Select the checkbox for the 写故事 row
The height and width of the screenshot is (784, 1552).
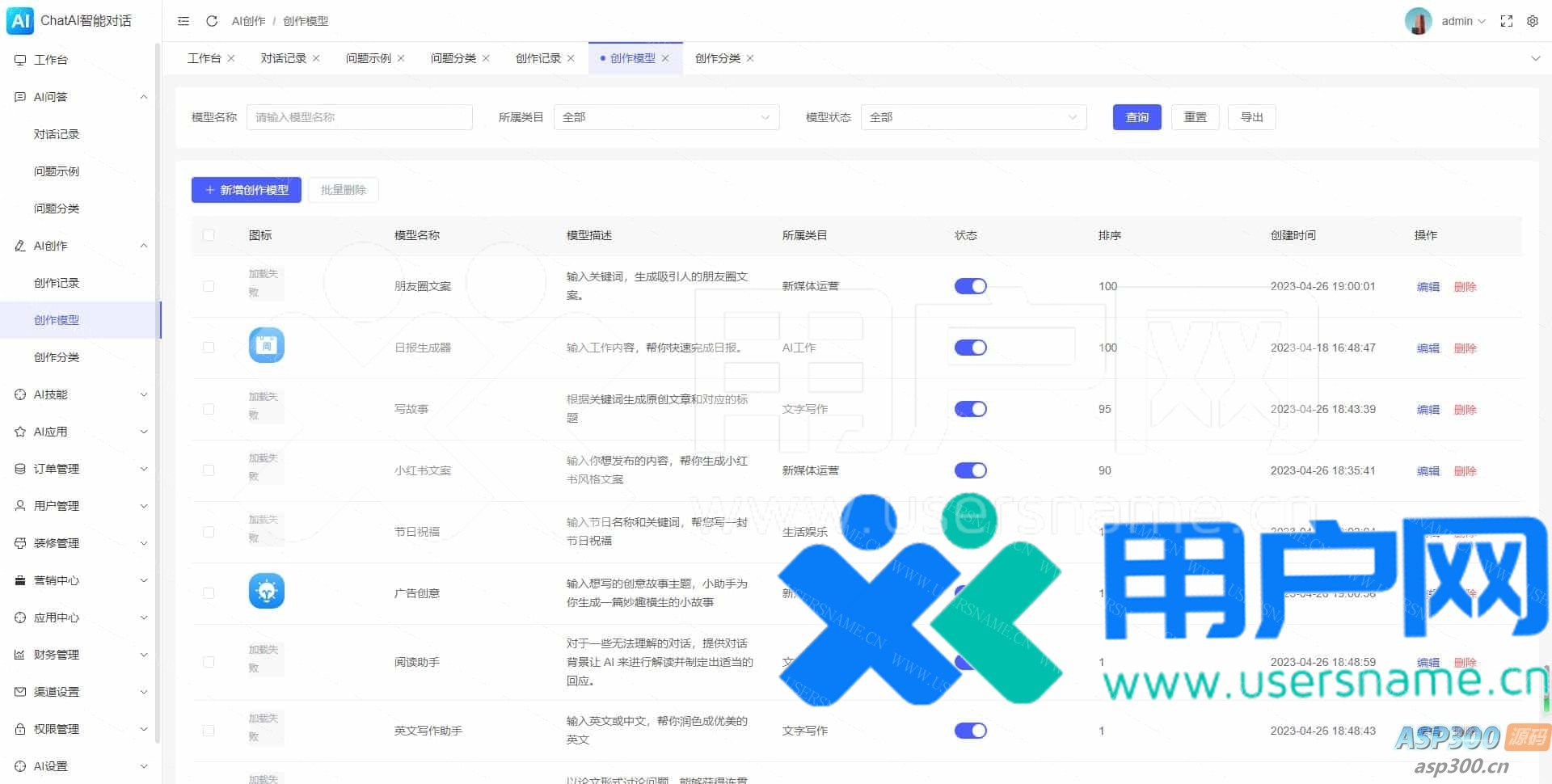(209, 409)
